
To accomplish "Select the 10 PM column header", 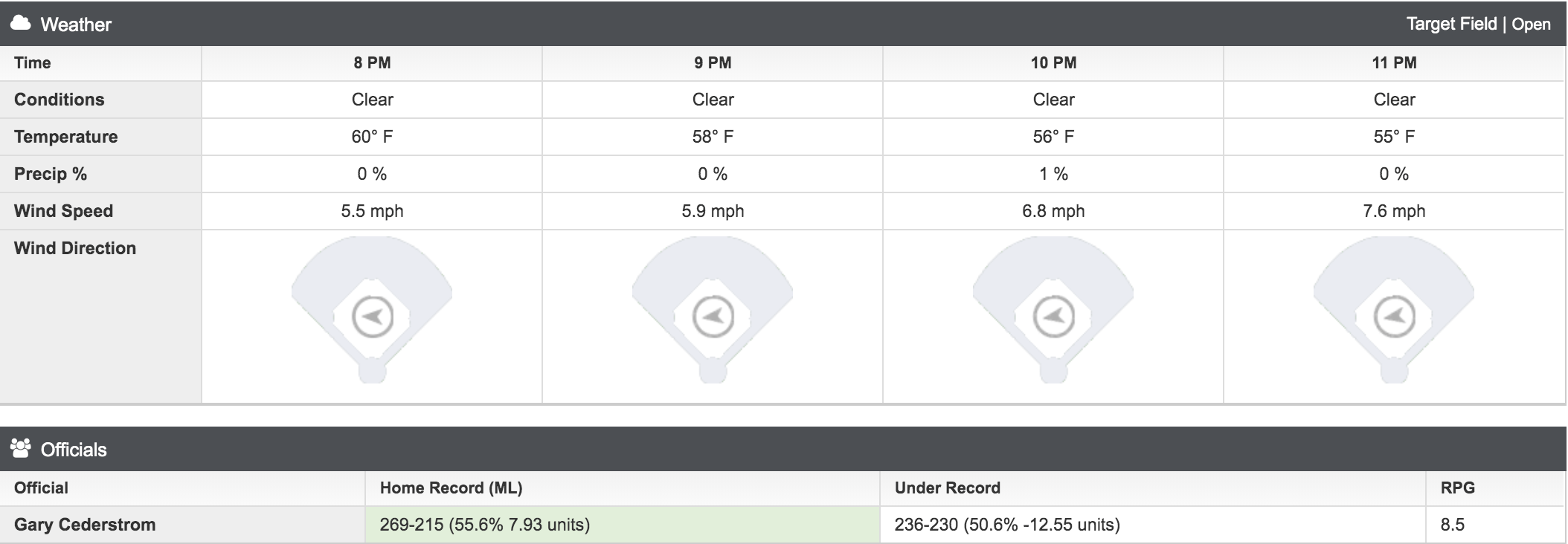I will pyautogui.click(x=1053, y=63).
